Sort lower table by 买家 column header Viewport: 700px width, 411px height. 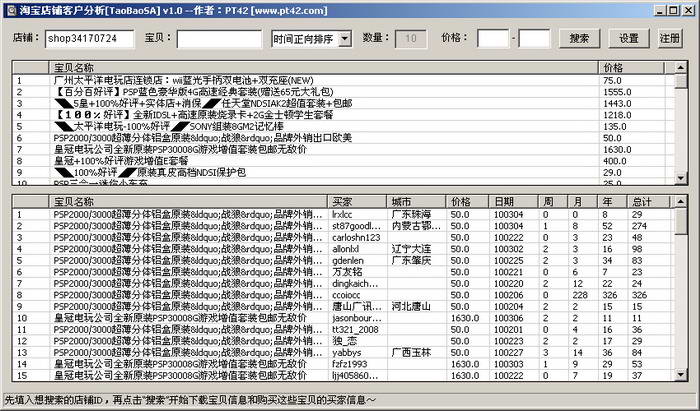[x=357, y=202]
